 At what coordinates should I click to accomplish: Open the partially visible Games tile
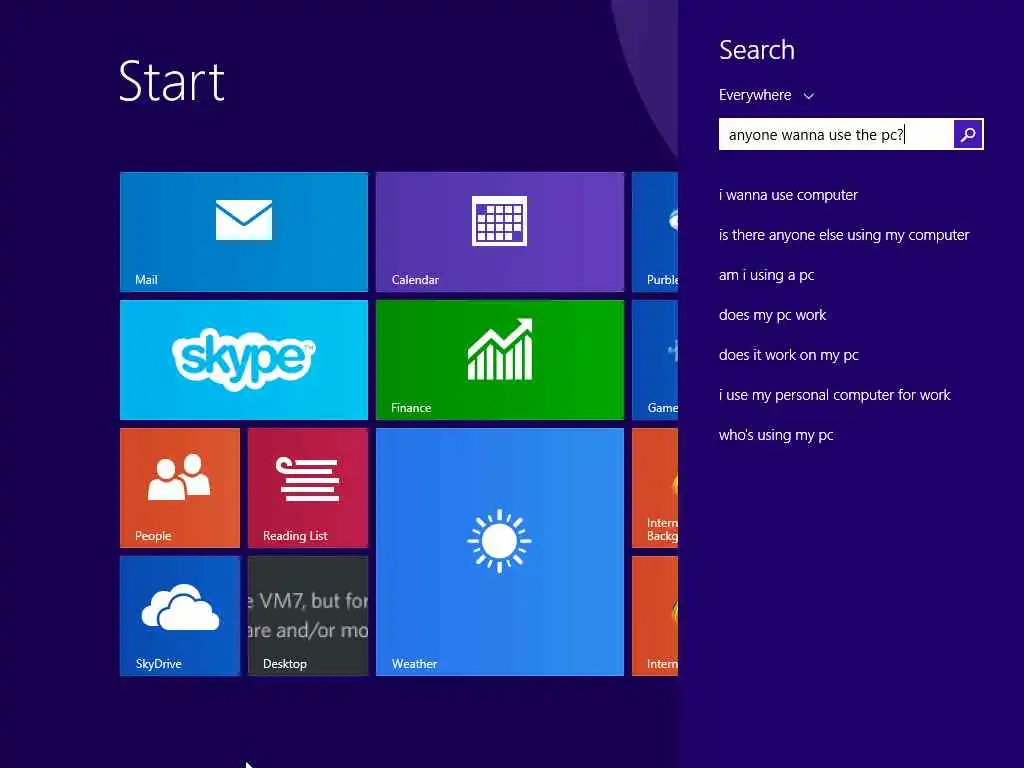pos(655,360)
